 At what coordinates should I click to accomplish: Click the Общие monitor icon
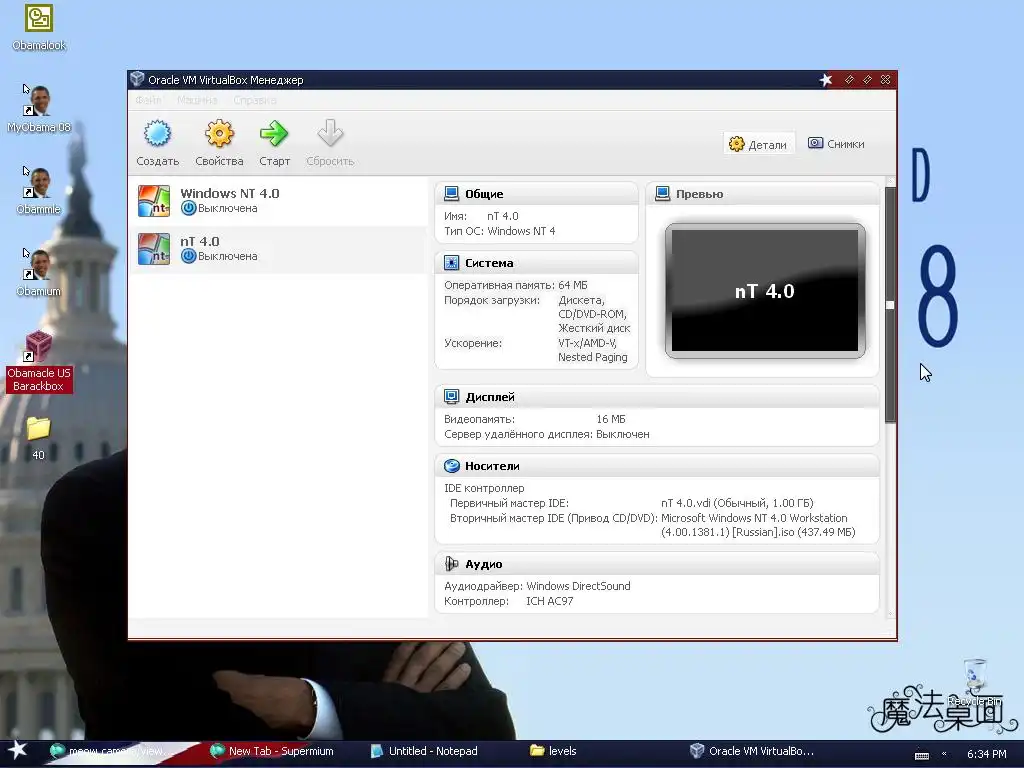[x=451, y=194]
